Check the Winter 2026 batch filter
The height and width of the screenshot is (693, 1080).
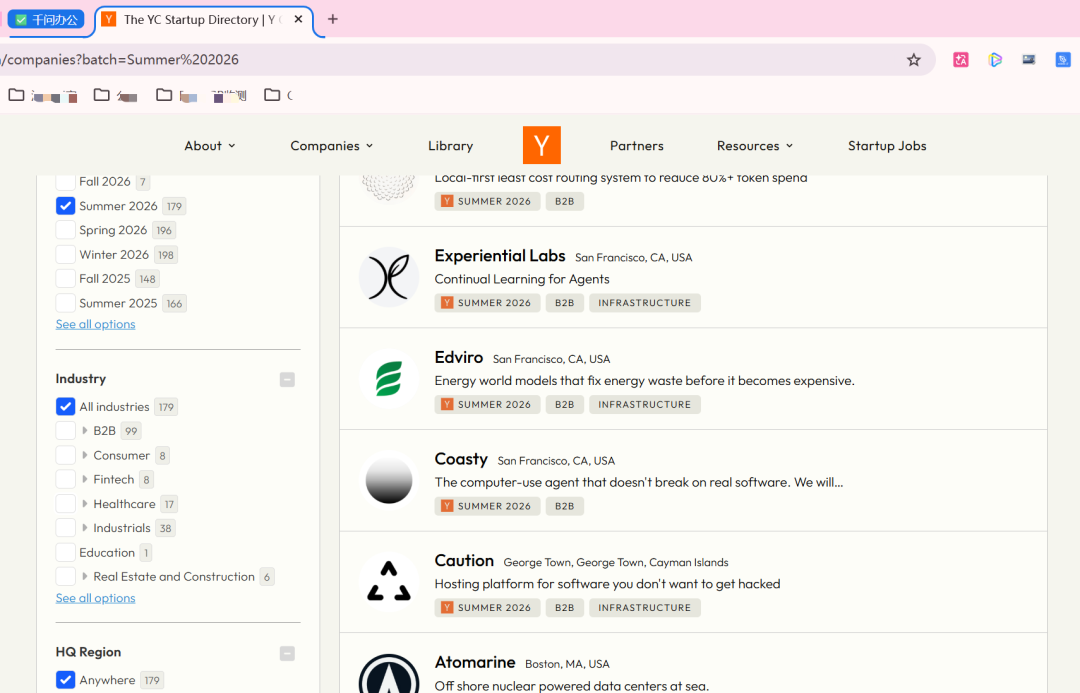pyautogui.click(x=65, y=254)
